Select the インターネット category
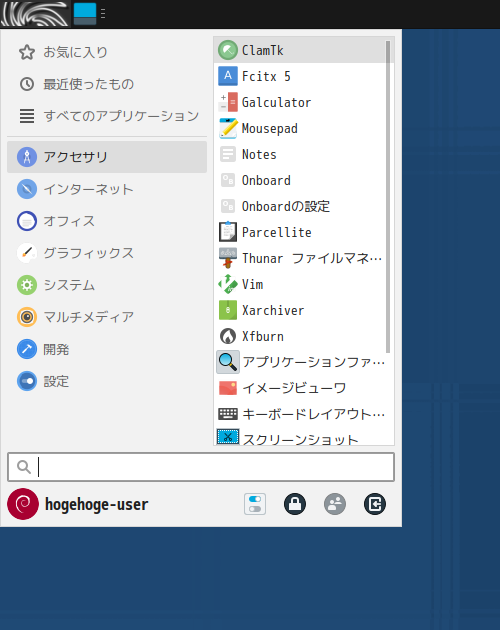This screenshot has width=500, height=630. pyautogui.click(x=107, y=189)
